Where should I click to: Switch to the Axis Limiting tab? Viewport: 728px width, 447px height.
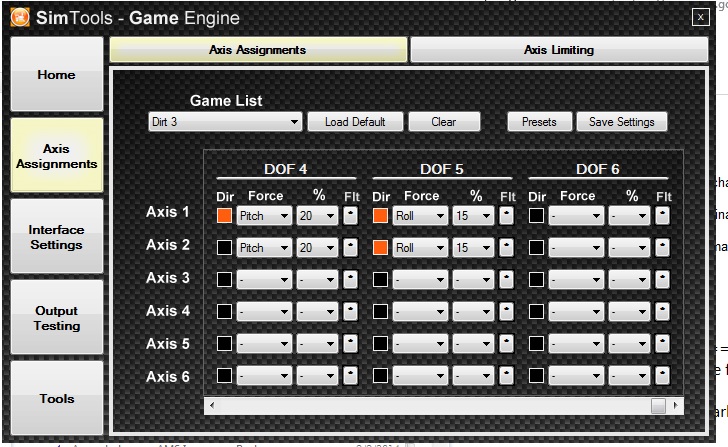point(559,50)
